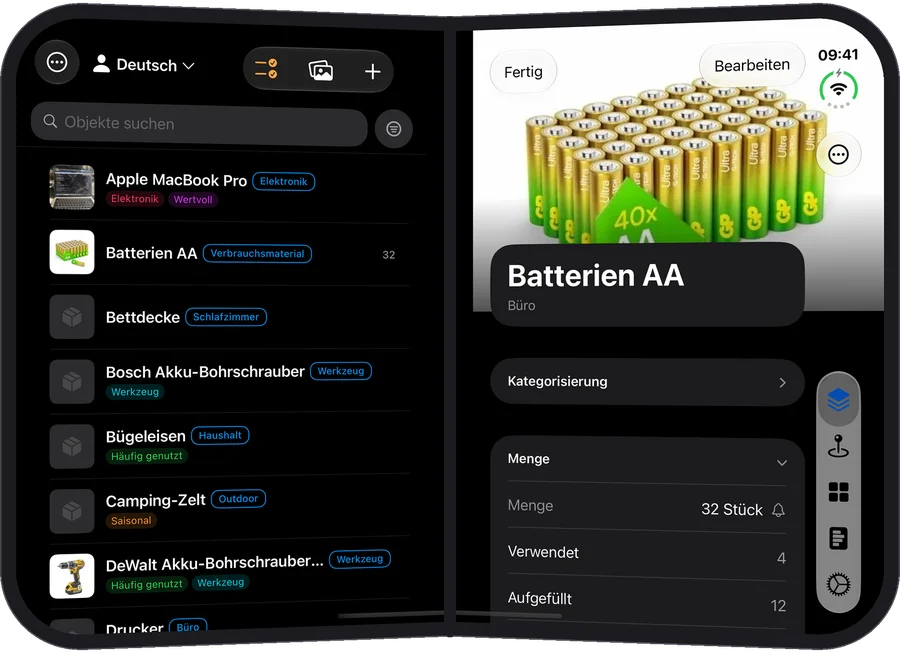900x653 pixels.
Task: Click the Bearbeiten button
Action: tap(752, 65)
